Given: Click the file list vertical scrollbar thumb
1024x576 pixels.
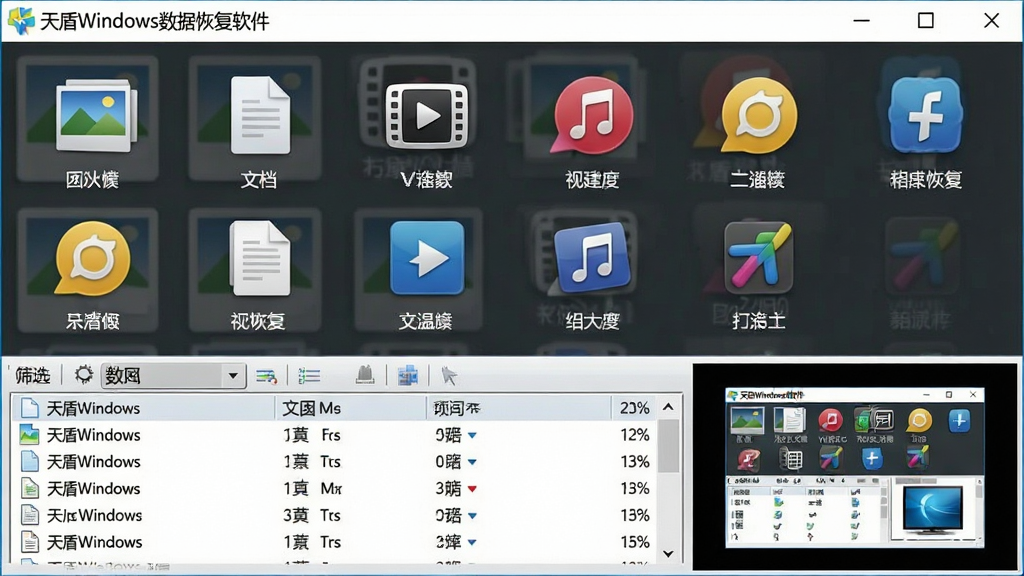Looking at the screenshot, I should [x=668, y=446].
